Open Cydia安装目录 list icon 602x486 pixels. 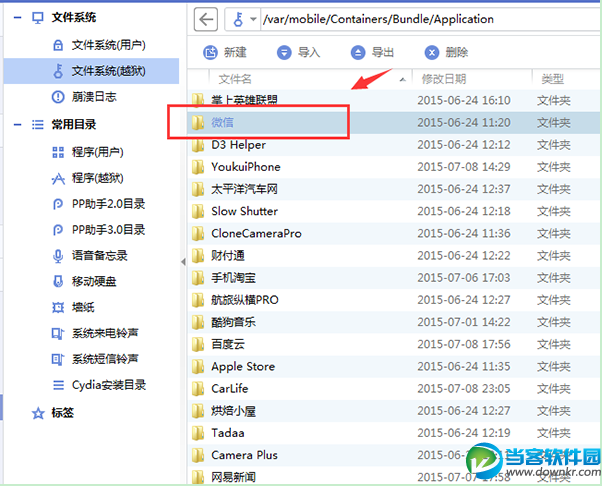[x=58, y=385]
